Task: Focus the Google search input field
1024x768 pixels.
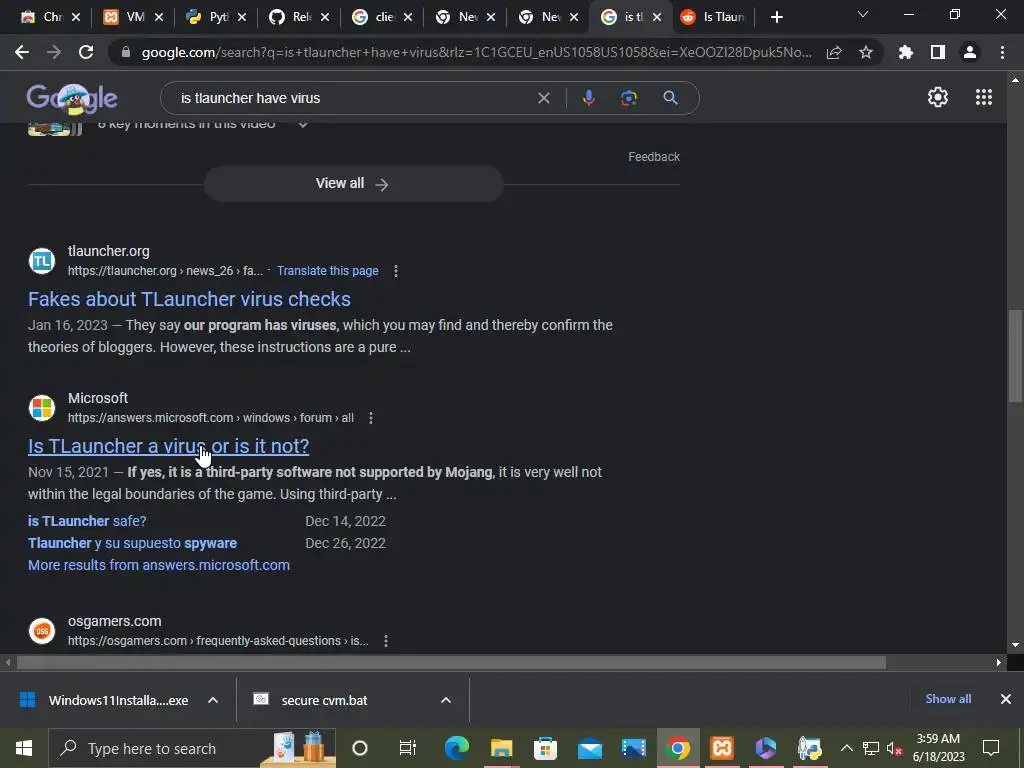Action: point(353,98)
